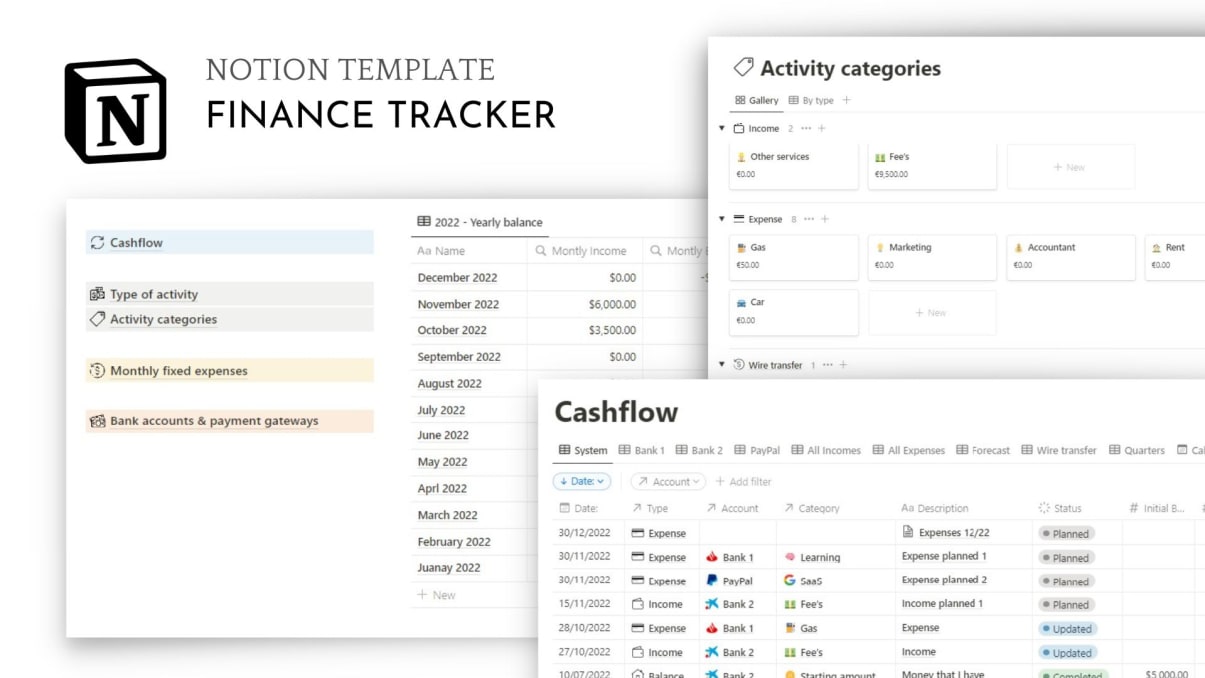Click the tag icon beside Activity categories link
The image size is (1205, 678).
point(97,319)
